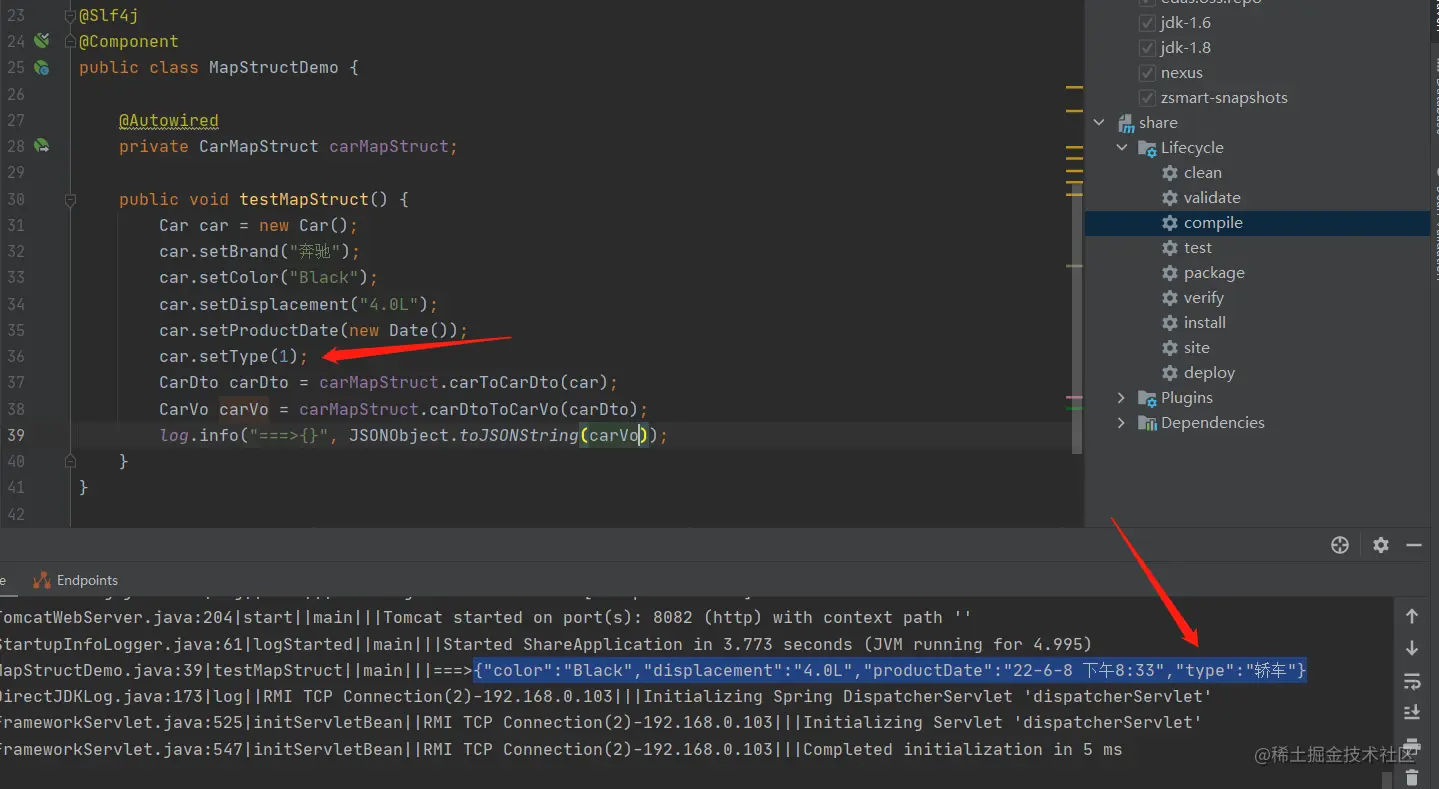Click the verify lifecycle goal label
The width and height of the screenshot is (1439, 789).
point(1204,298)
